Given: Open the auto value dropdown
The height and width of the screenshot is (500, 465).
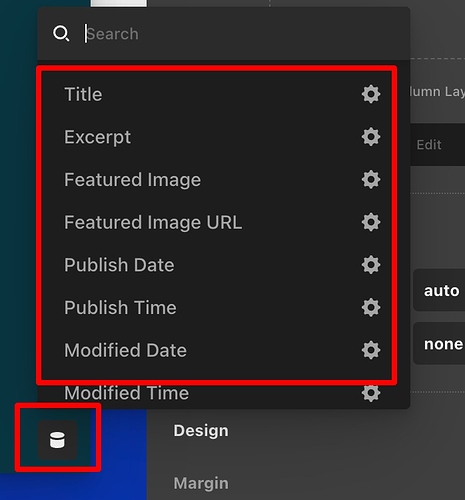Looking at the screenshot, I should [439, 290].
